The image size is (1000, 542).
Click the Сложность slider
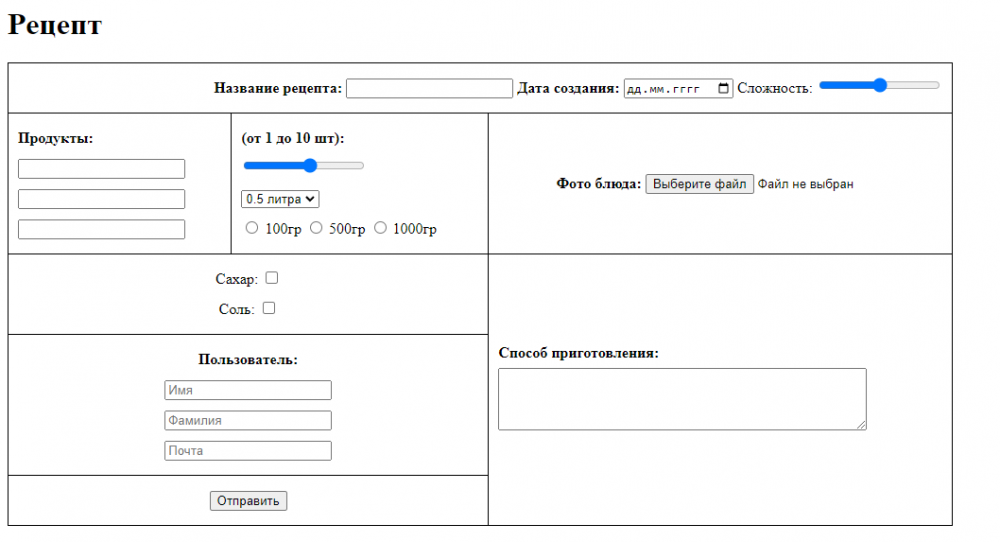coord(879,85)
